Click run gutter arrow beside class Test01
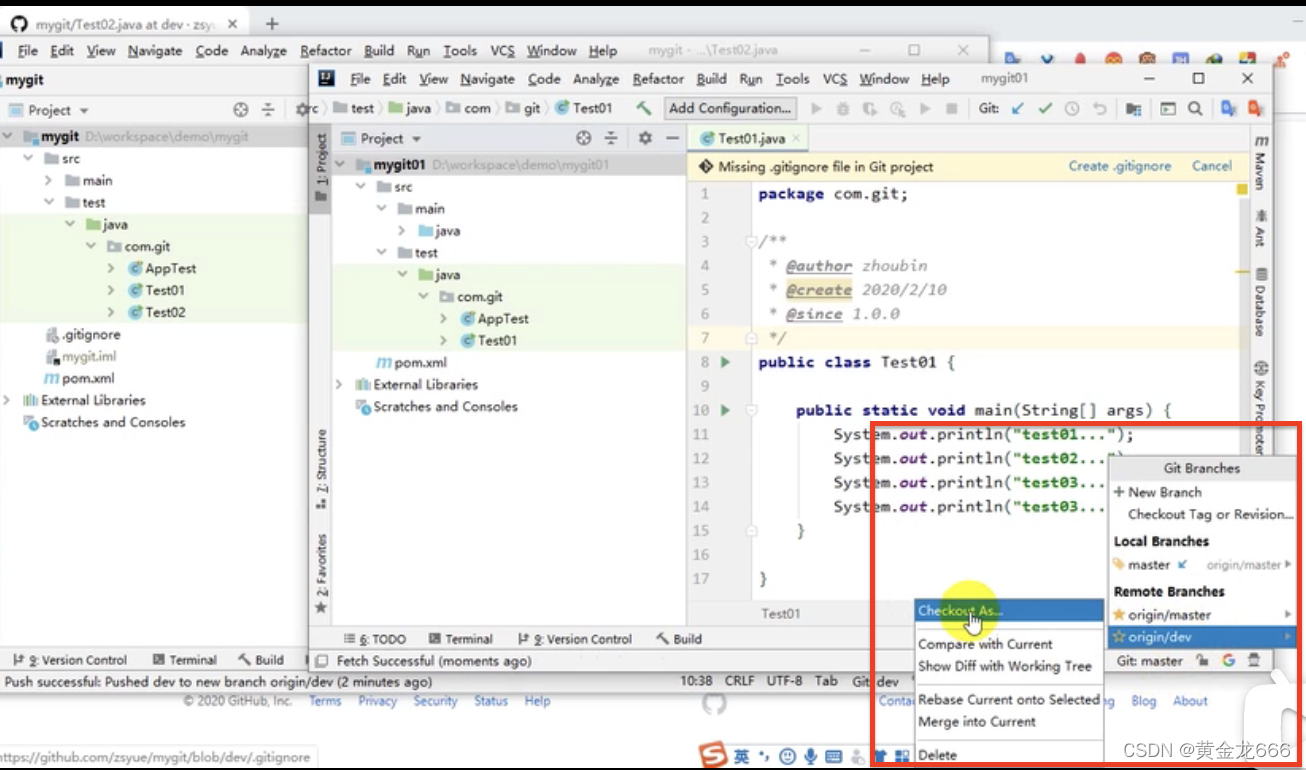The height and width of the screenshot is (770, 1306). (726, 362)
